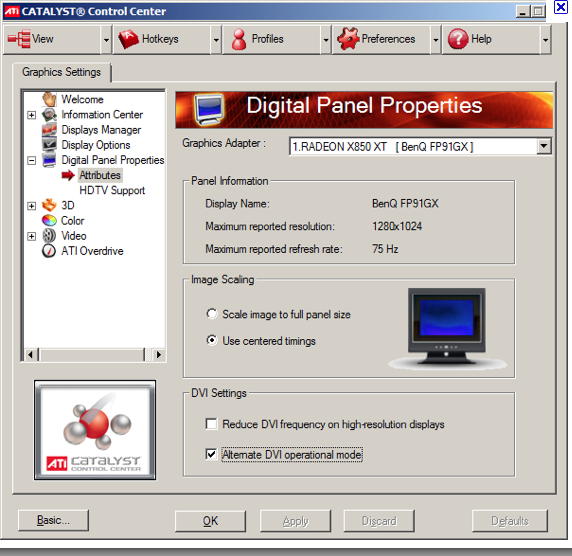Select ATI Overdrive in the tree
572x556 pixels.
(x=92, y=251)
